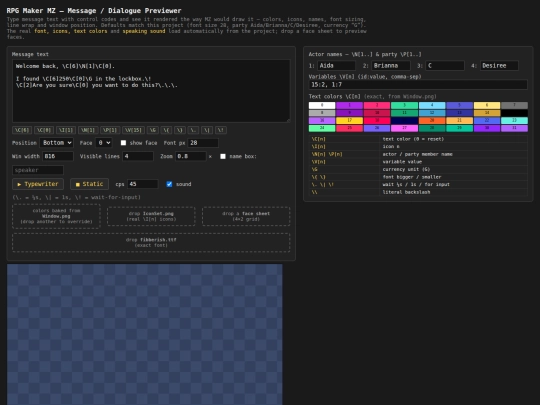This screenshot has height=405, width=540.
Task: Insert the \{ font bigger code
Action: (x=166, y=130)
